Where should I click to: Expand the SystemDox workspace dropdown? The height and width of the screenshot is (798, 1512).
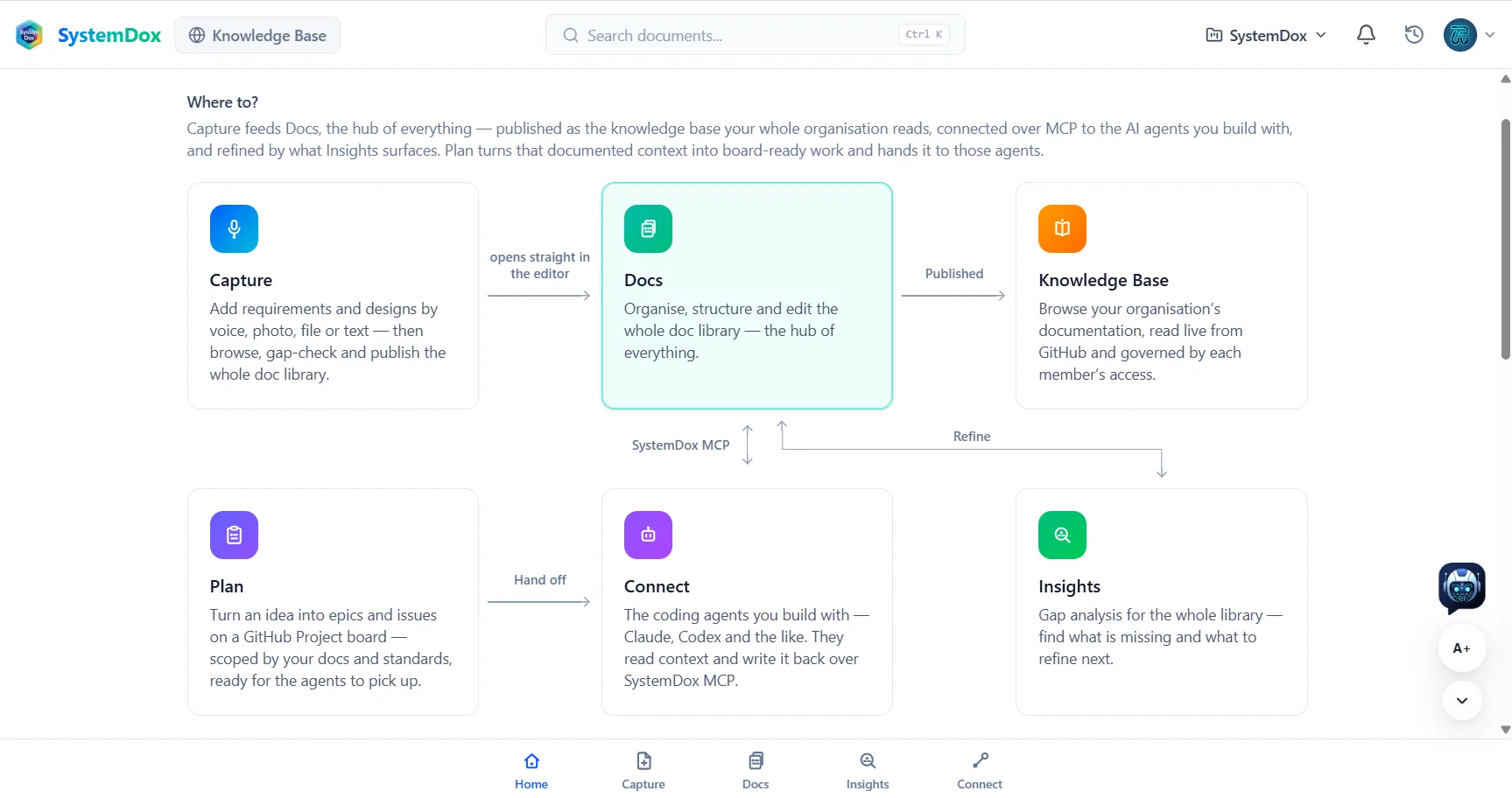pos(1266,35)
